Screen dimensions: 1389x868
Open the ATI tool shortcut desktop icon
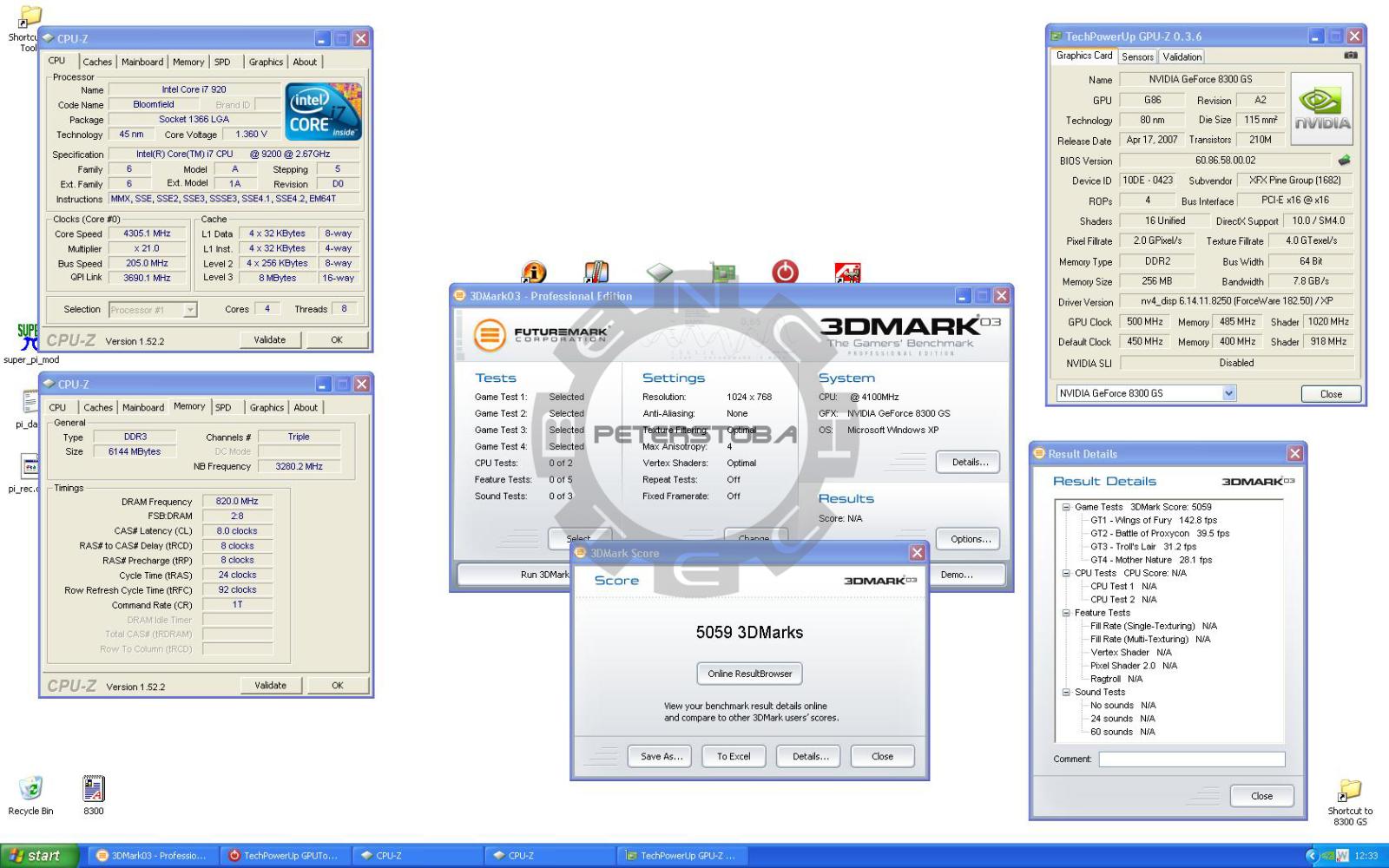pyautogui.click(x=847, y=273)
